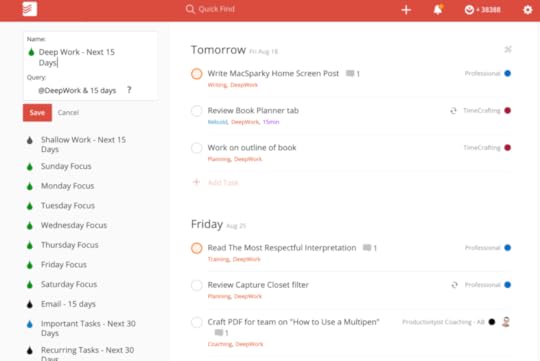Open the karma score 38388
The height and width of the screenshot is (361, 540).
point(482,10)
